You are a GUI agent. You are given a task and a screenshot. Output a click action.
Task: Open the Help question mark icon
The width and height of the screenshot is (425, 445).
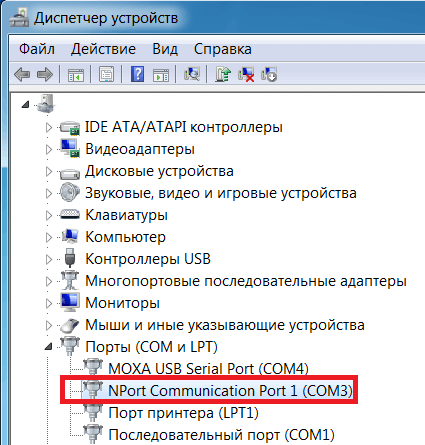coord(137,74)
